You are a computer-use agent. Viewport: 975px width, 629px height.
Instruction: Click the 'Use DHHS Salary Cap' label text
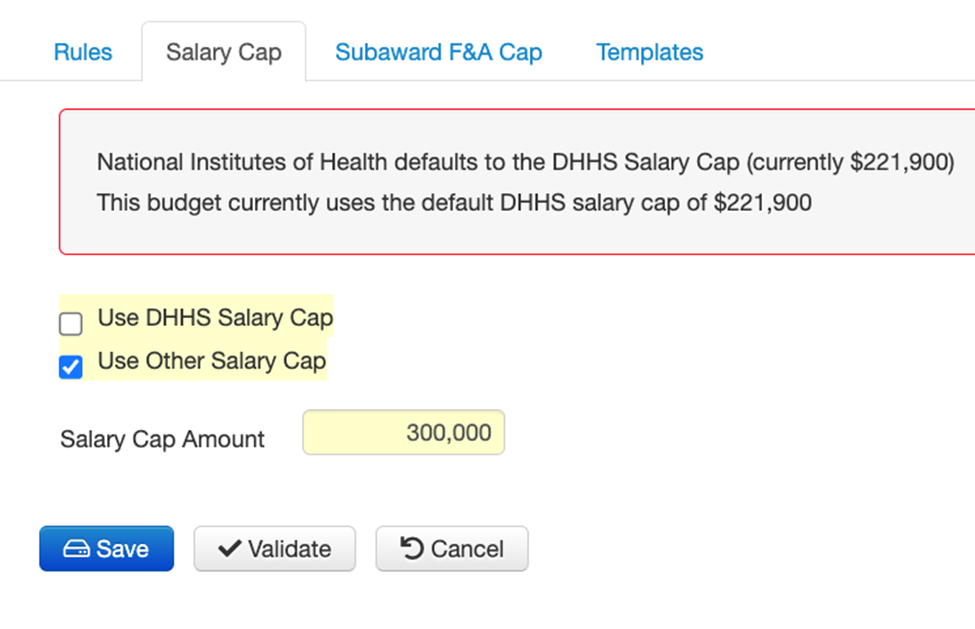pyautogui.click(x=215, y=319)
